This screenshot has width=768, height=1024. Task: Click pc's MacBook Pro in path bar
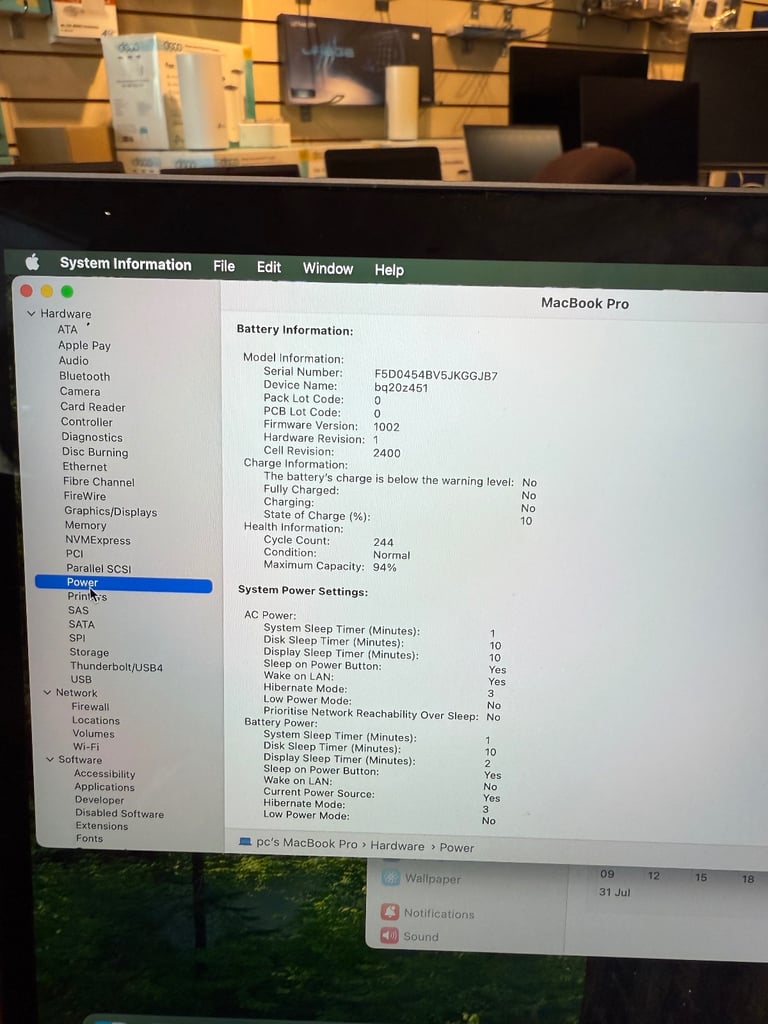(x=307, y=844)
